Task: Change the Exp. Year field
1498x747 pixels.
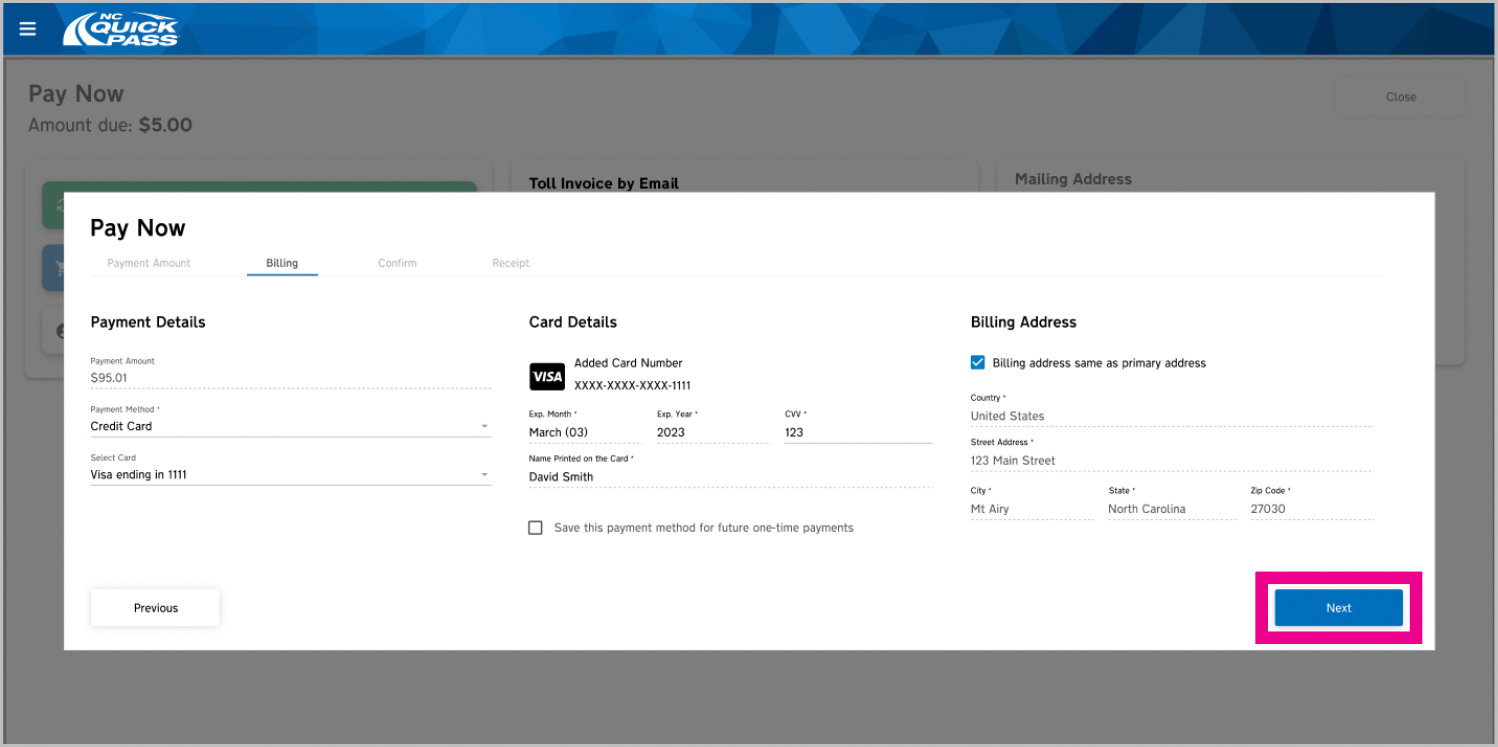Action: tap(712, 432)
